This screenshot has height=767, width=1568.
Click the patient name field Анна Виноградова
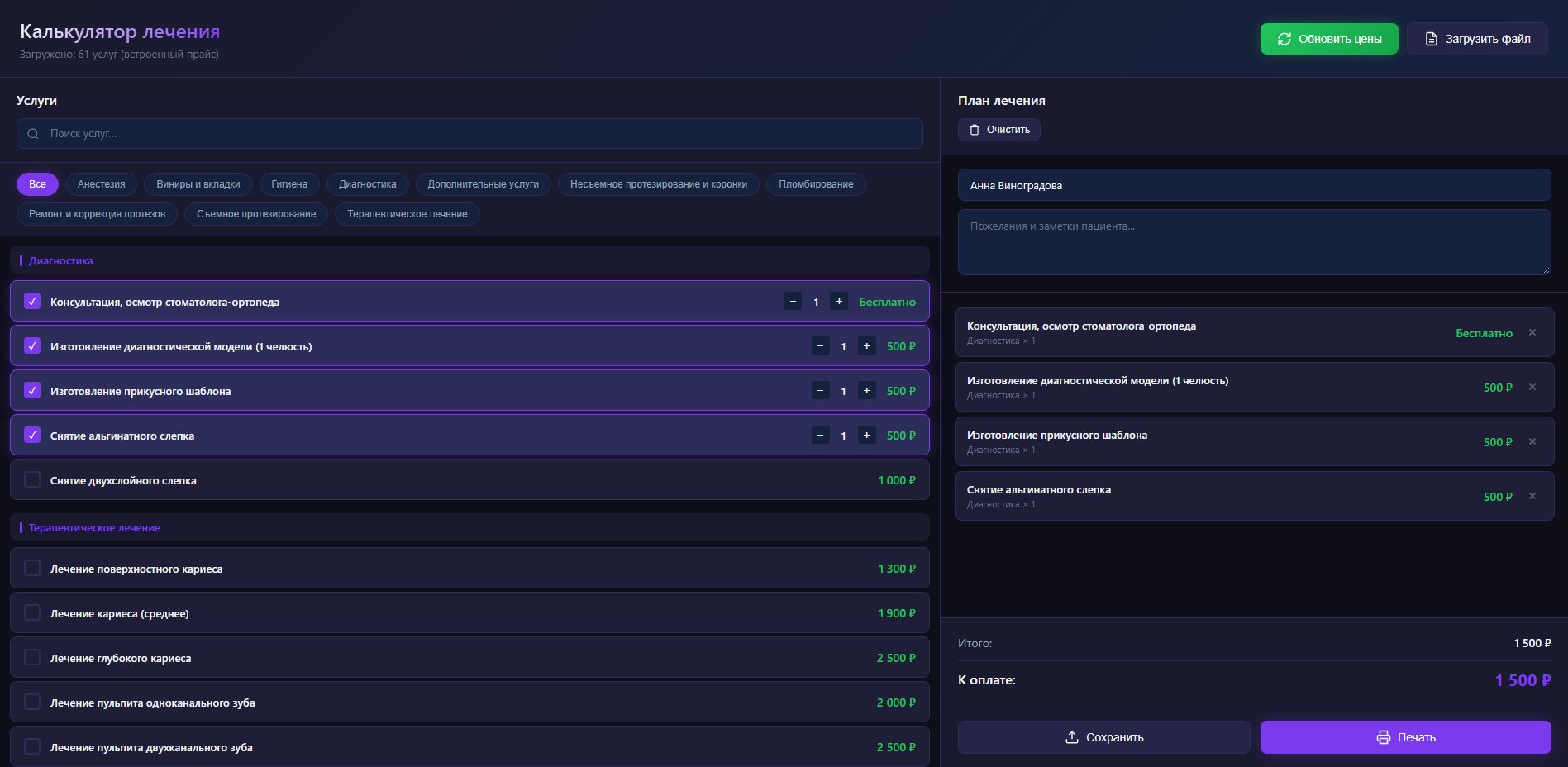tap(1254, 185)
